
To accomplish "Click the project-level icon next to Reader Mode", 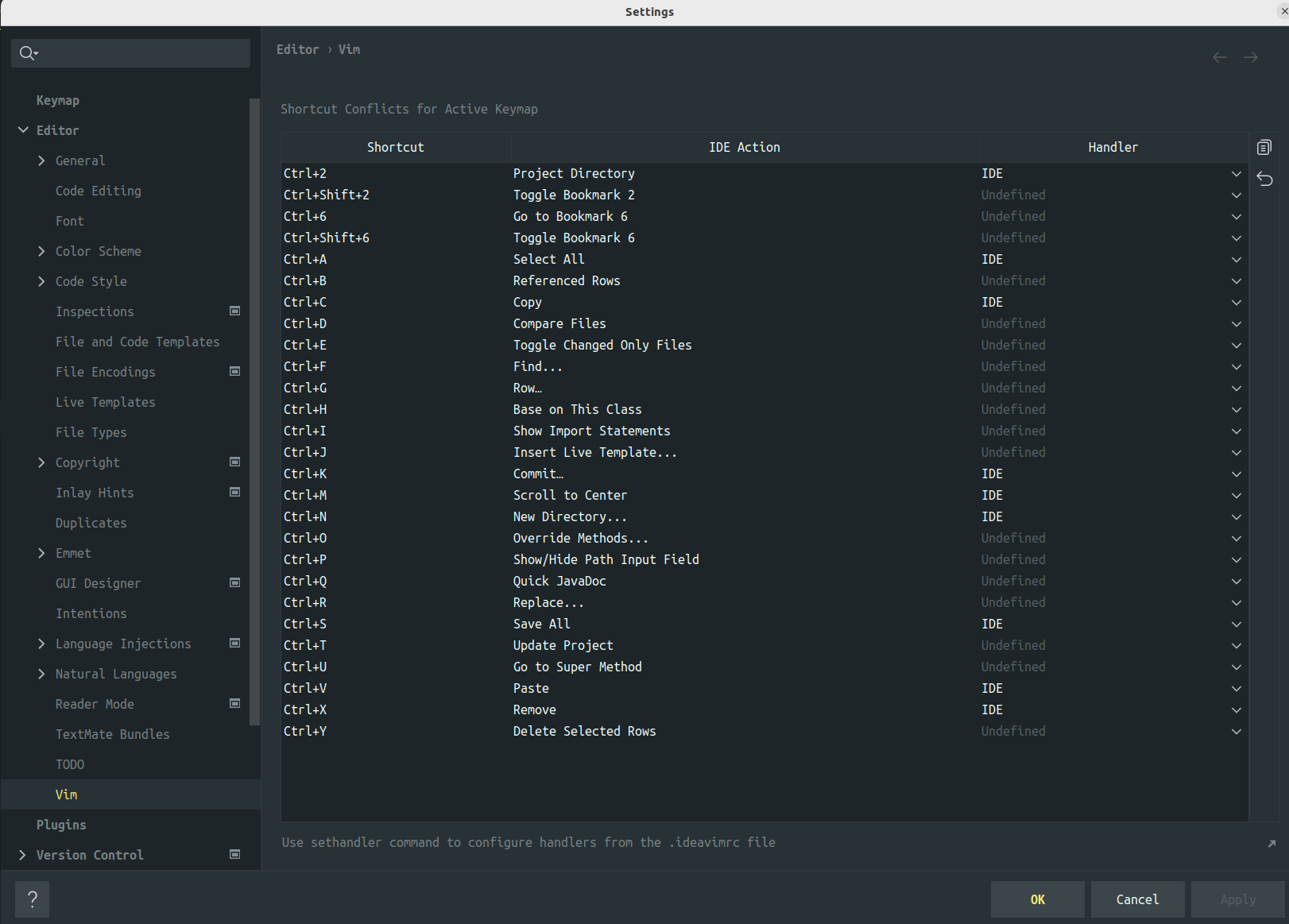I will 235,703.
